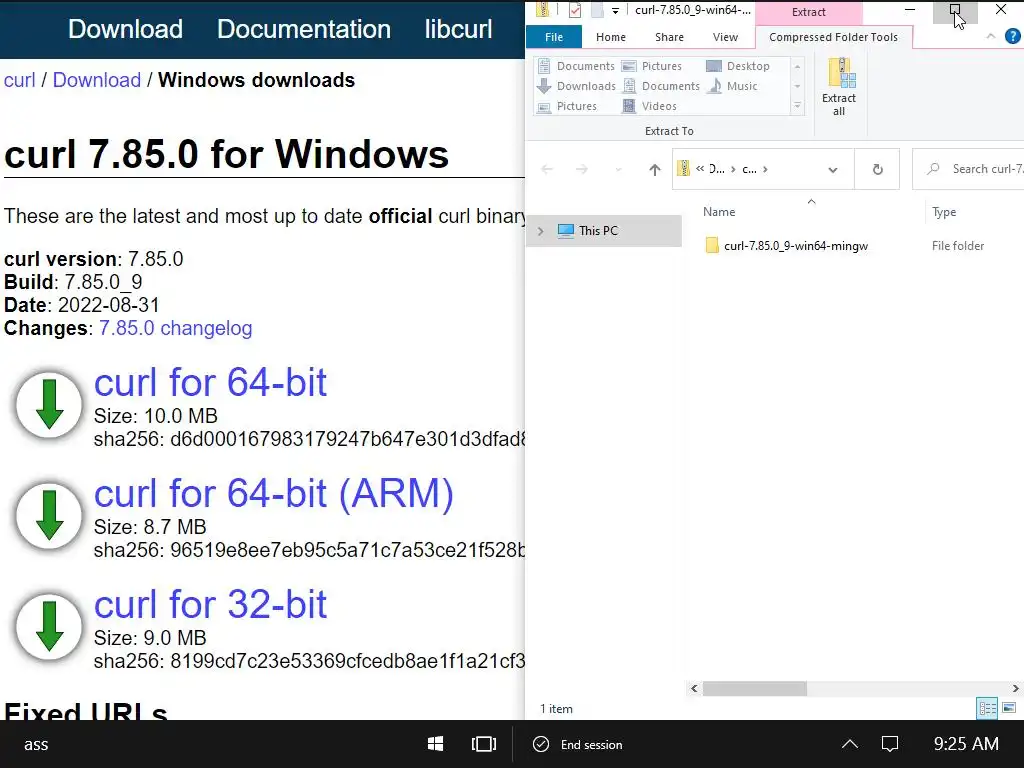
Task: Open the 'curl for 32-bit' link
Action: tap(210, 604)
